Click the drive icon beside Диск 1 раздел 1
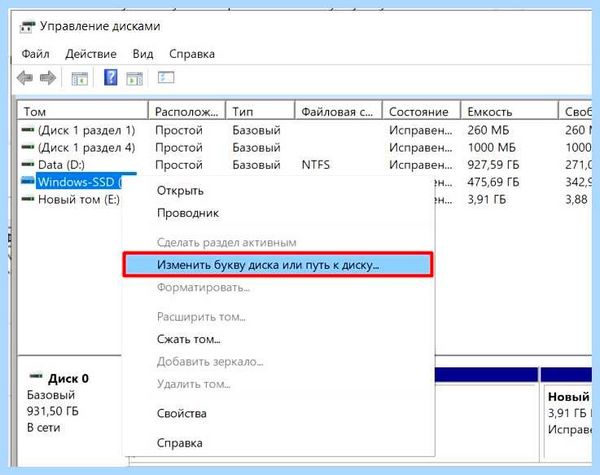Image resolution: width=600 pixels, height=475 pixels. (28, 130)
